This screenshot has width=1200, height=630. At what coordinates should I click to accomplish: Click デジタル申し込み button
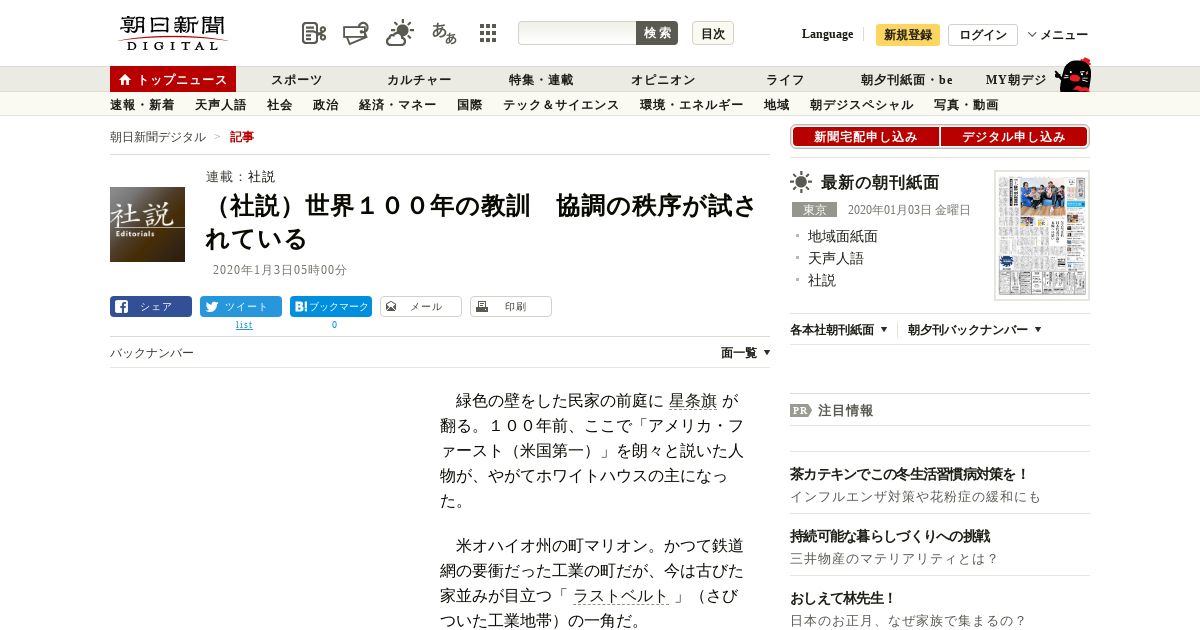pos(1013,137)
